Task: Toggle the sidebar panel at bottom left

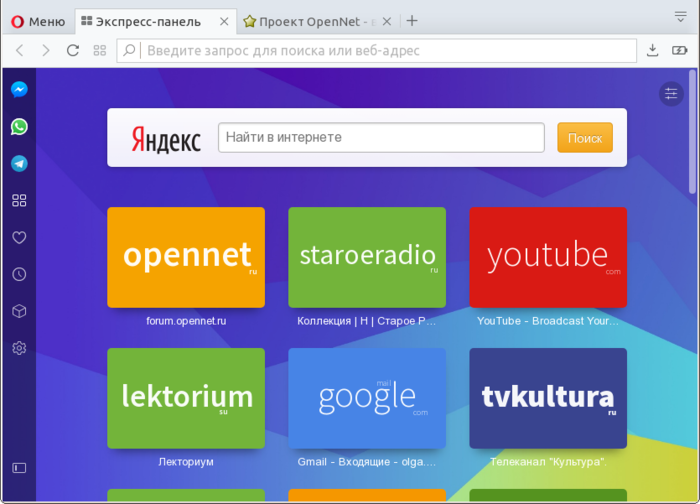Action: click(19, 467)
